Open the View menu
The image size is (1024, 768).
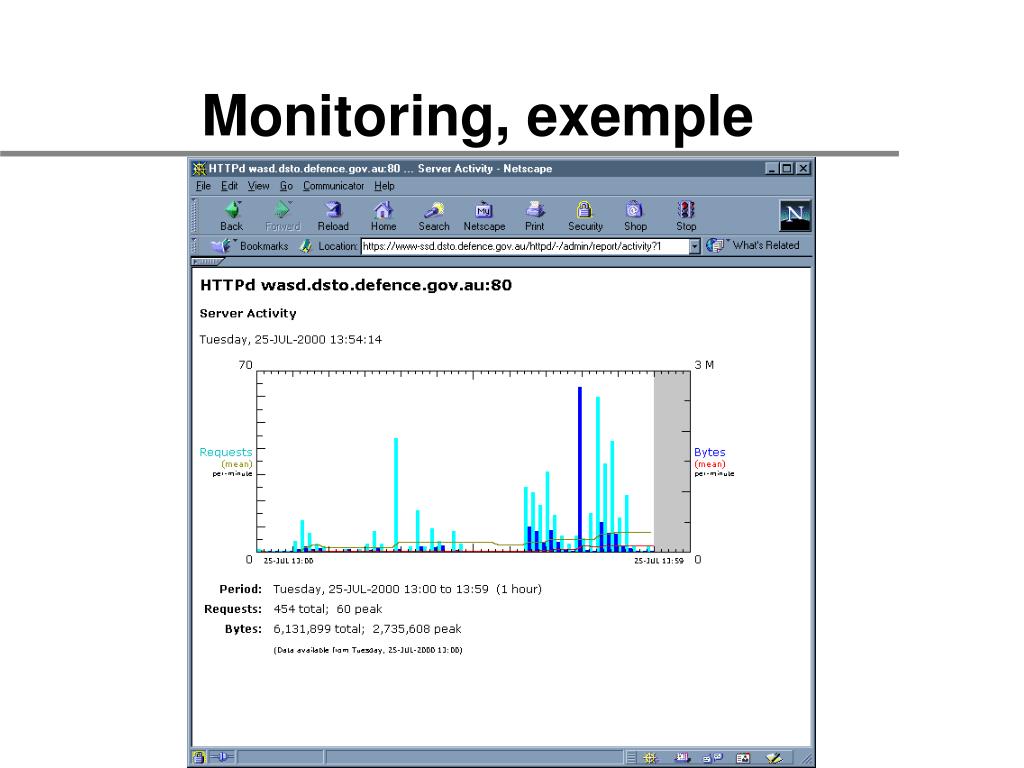coord(259,186)
